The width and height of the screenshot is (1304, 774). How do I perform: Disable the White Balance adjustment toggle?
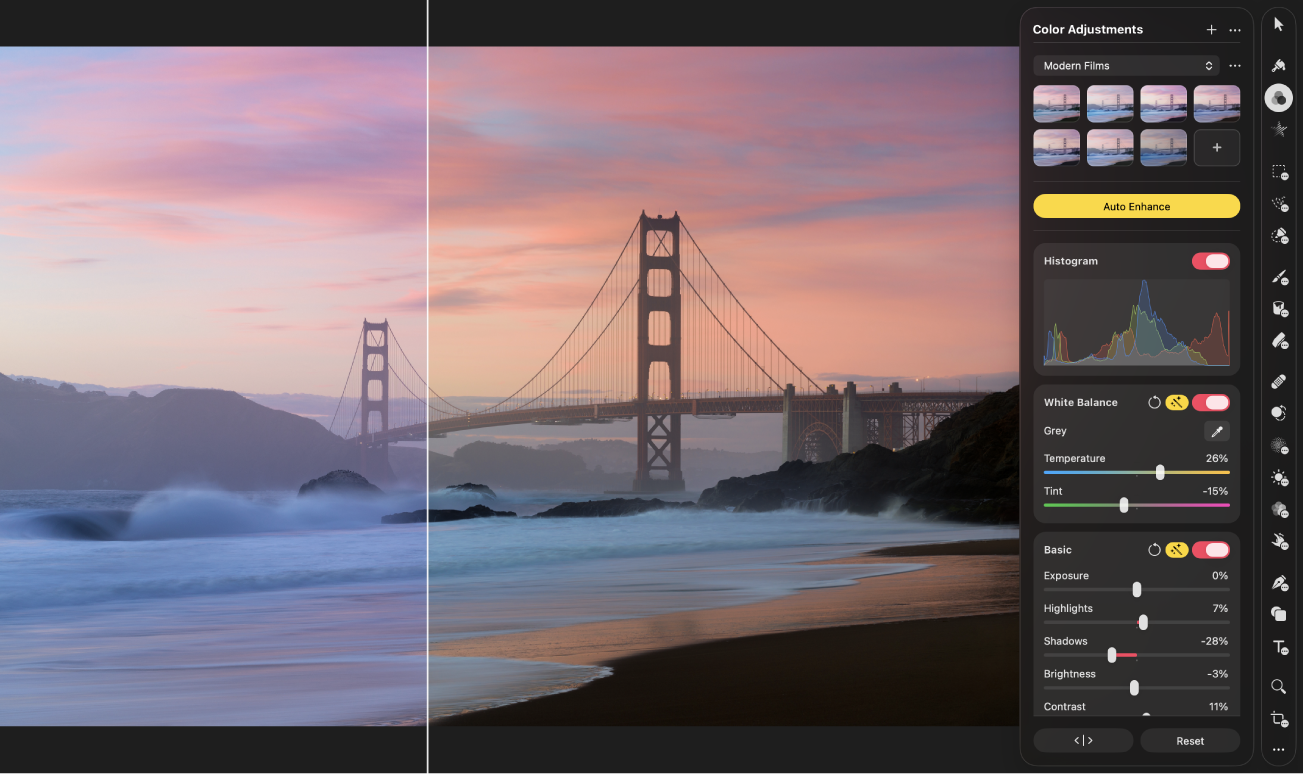(x=1211, y=402)
